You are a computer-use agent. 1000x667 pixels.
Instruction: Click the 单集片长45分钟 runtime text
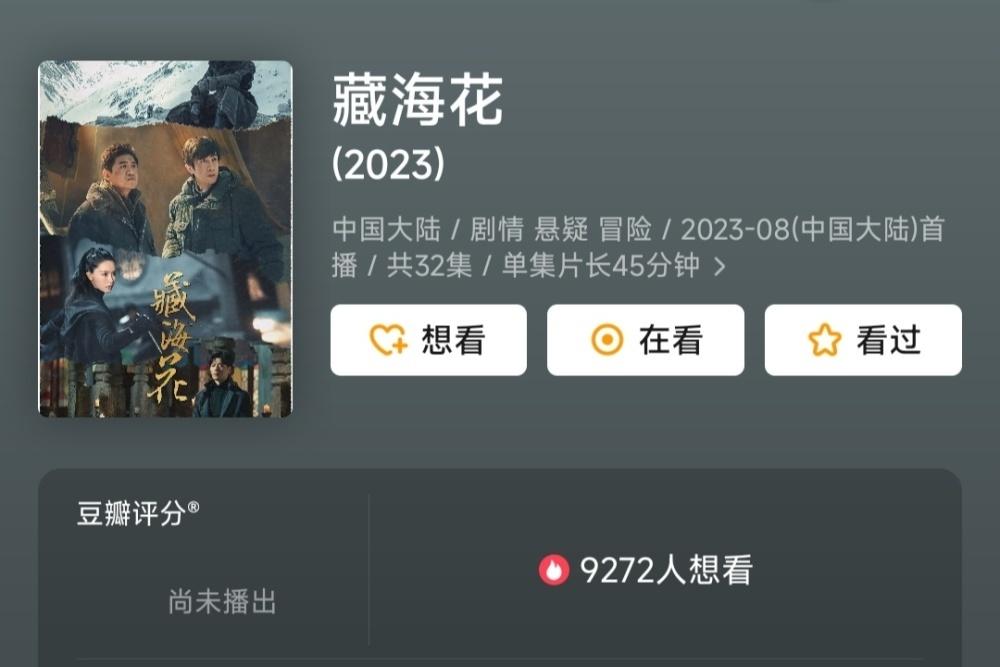[x=601, y=265]
